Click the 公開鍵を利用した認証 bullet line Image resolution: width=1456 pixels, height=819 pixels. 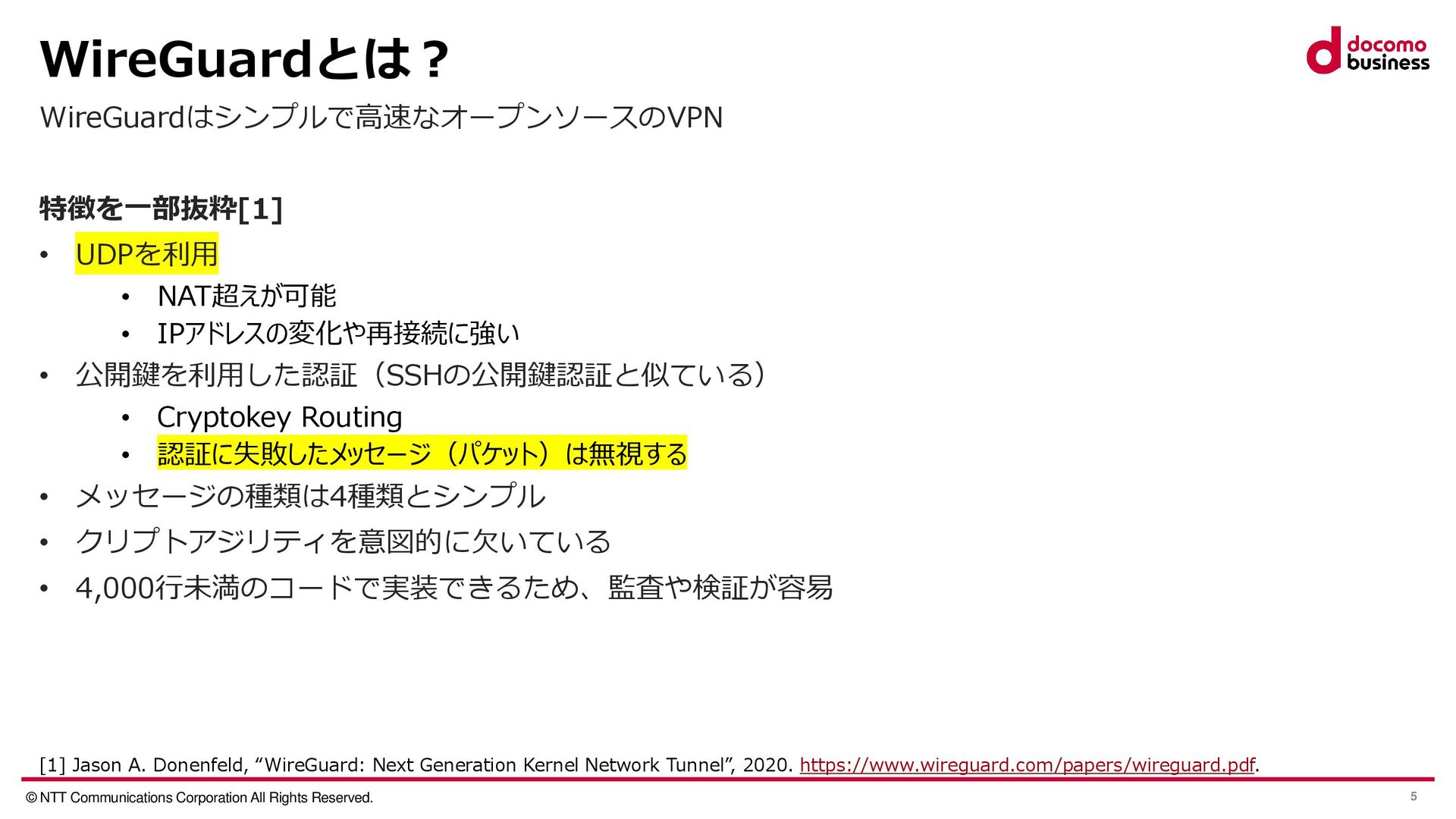(x=419, y=375)
